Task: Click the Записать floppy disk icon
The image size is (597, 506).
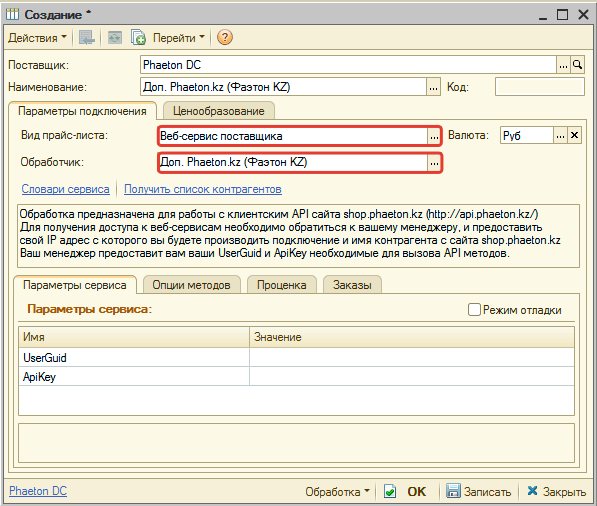Action: 453,491
